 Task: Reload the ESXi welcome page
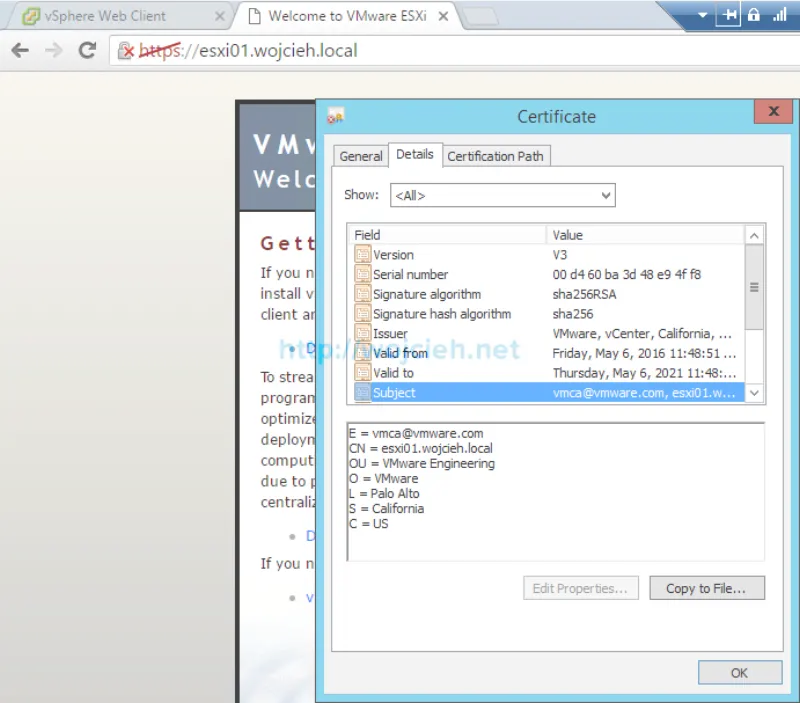(x=88, y=49)
